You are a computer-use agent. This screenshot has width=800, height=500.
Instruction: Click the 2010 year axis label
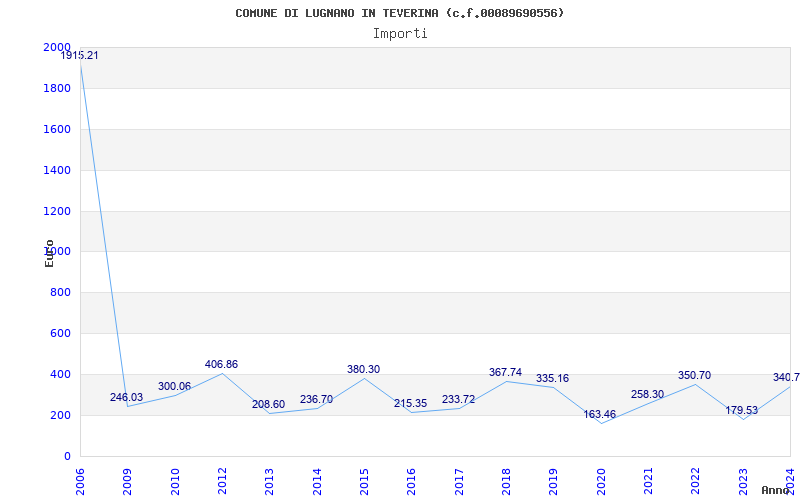click(174, 482)
